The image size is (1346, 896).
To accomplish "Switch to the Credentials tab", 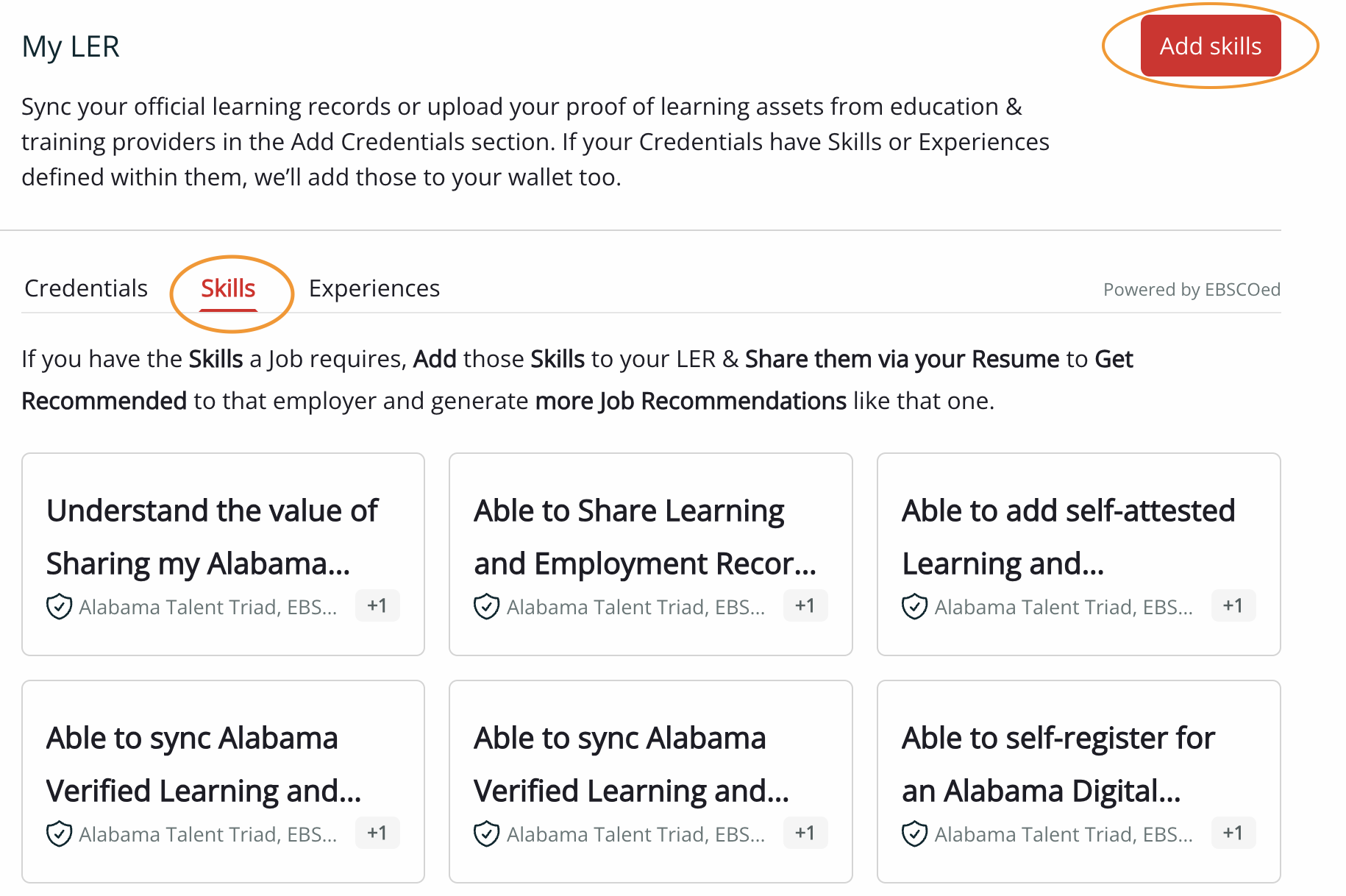I will pyautogui.click(x=86, y=288).
